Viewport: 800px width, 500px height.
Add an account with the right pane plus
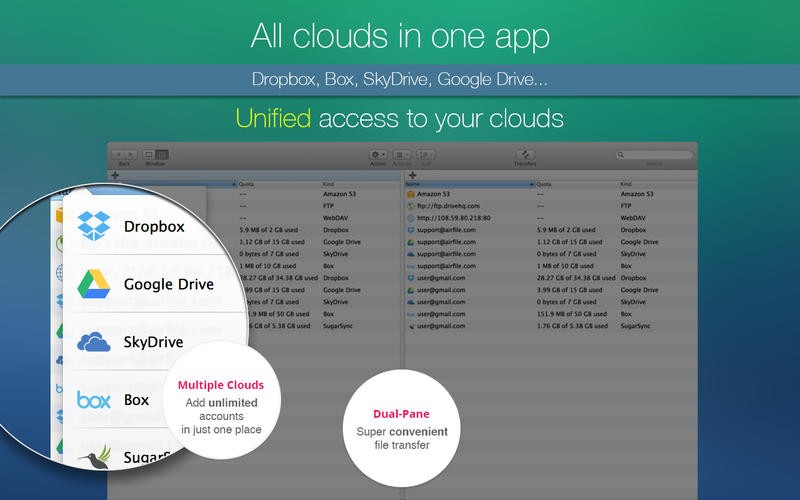click(413, 175)
